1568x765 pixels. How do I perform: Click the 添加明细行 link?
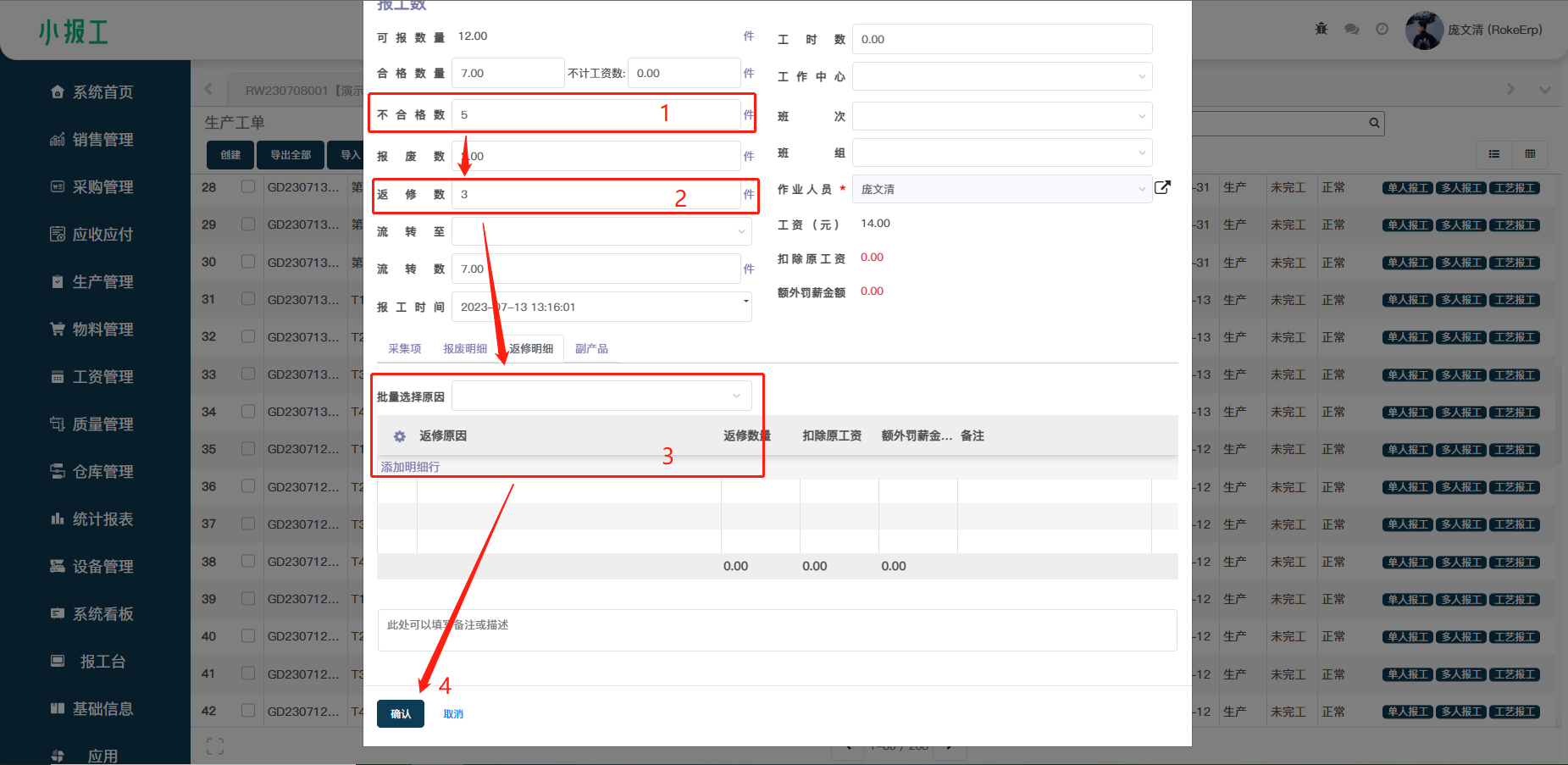[x=411, y=467]
